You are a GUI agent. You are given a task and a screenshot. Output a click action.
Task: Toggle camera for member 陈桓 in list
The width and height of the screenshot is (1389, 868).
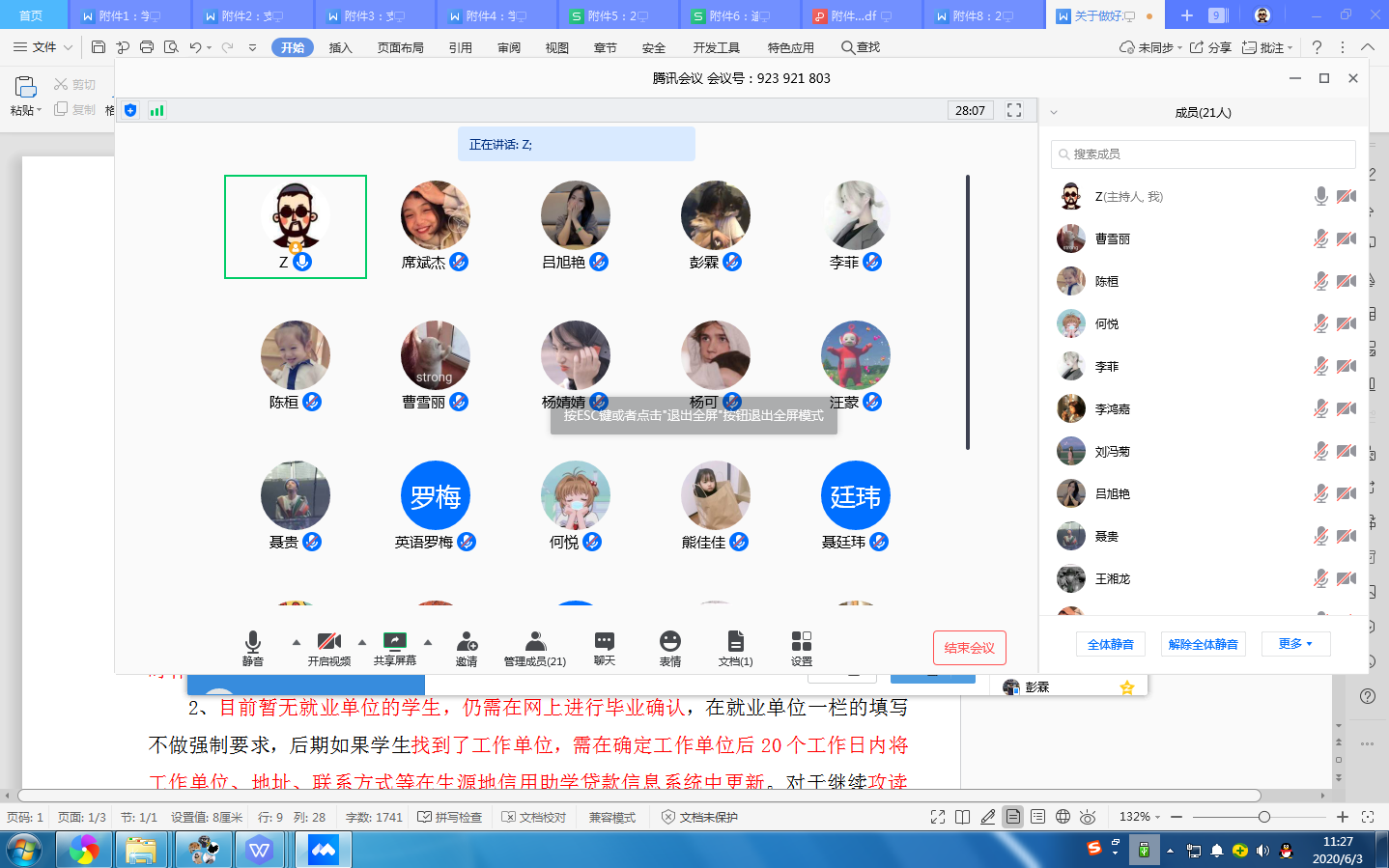coord(1346,281)
